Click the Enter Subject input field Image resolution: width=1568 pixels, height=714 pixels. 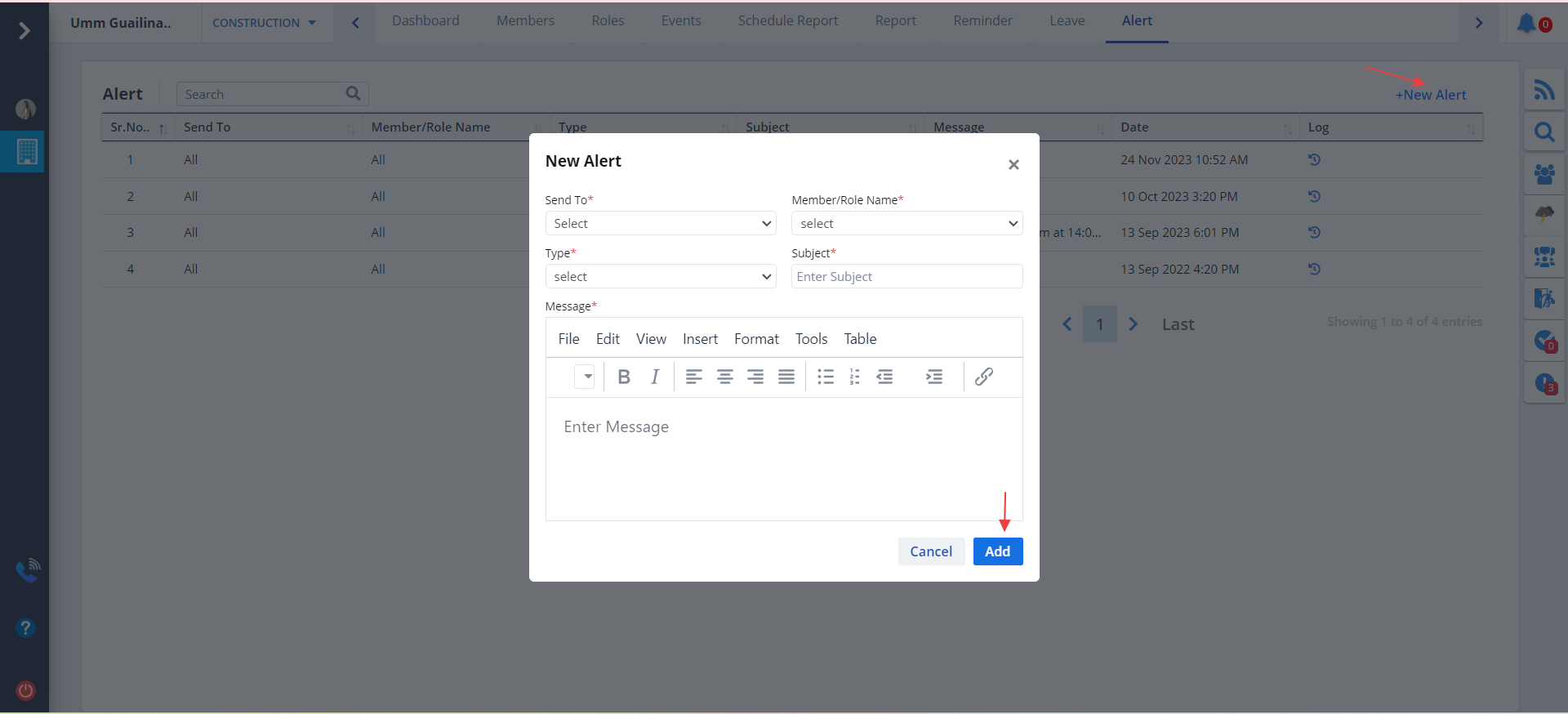906,277
